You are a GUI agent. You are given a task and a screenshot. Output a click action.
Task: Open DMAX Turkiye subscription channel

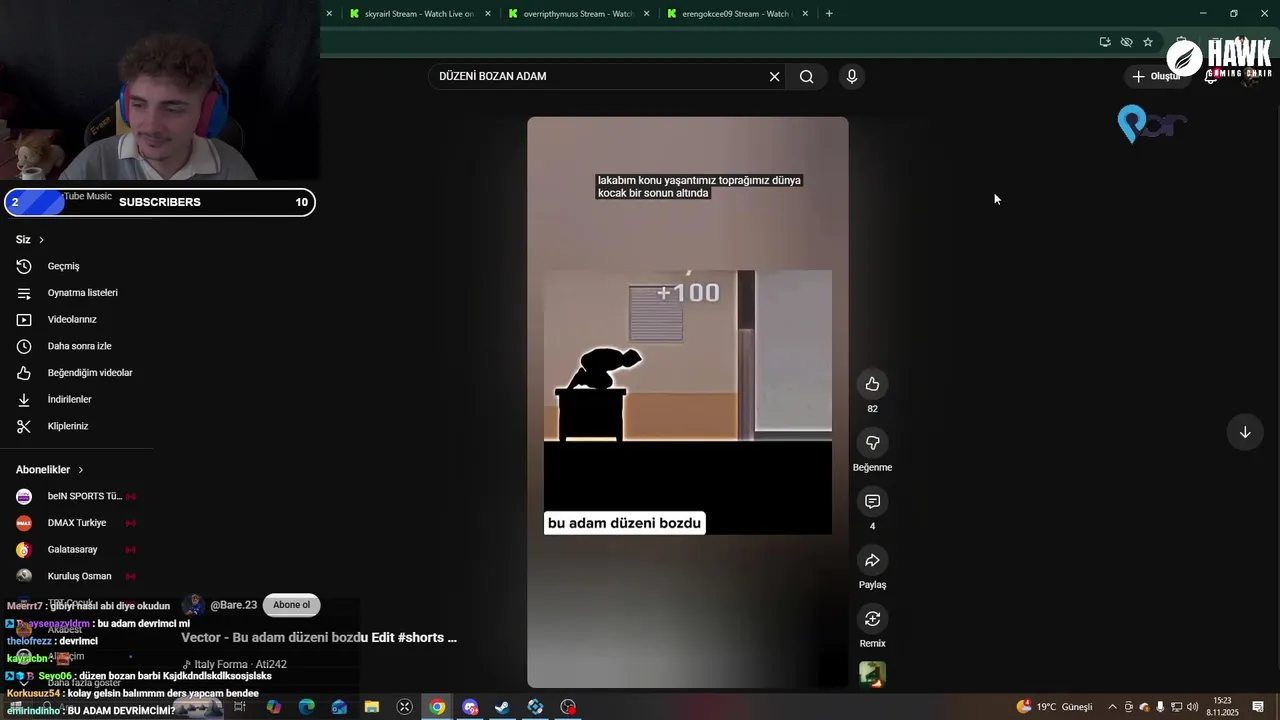click(76, 523)
